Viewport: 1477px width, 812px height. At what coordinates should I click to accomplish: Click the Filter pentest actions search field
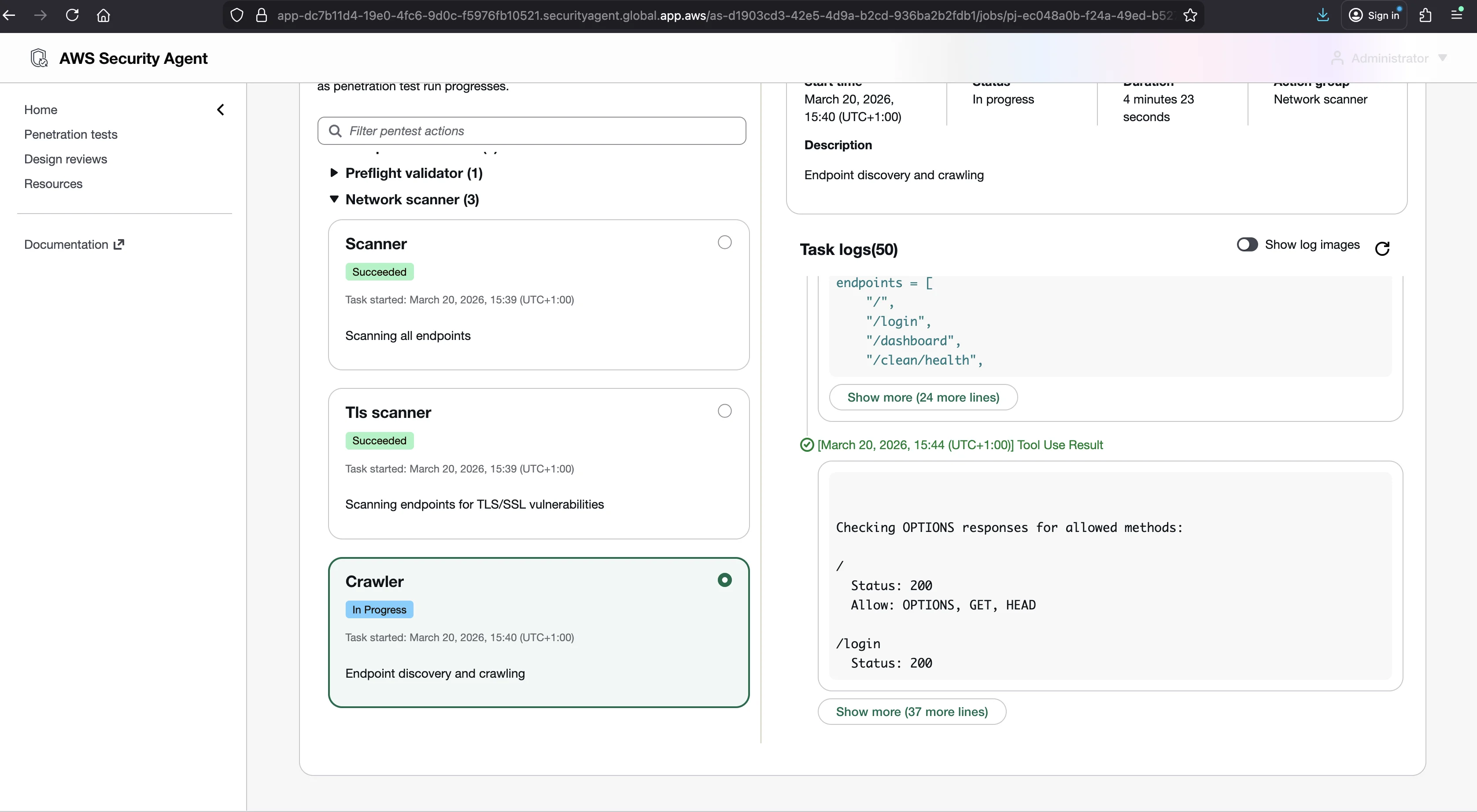pyautogui.click(x=532, y=131)
